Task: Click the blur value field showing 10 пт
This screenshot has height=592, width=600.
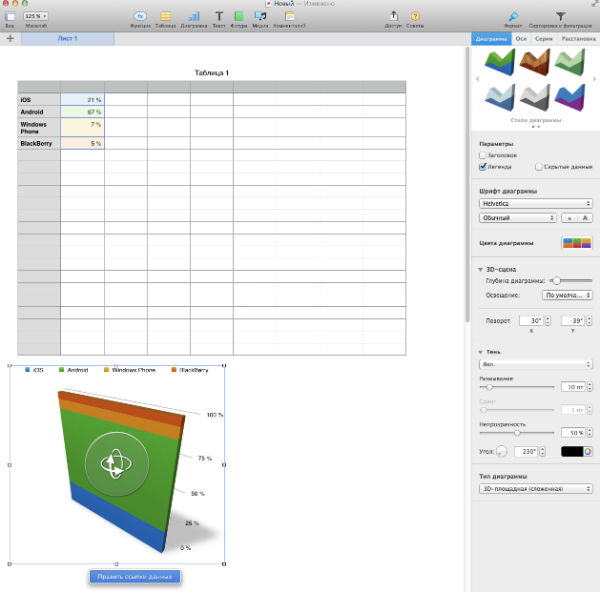Action: pos(573,387)
